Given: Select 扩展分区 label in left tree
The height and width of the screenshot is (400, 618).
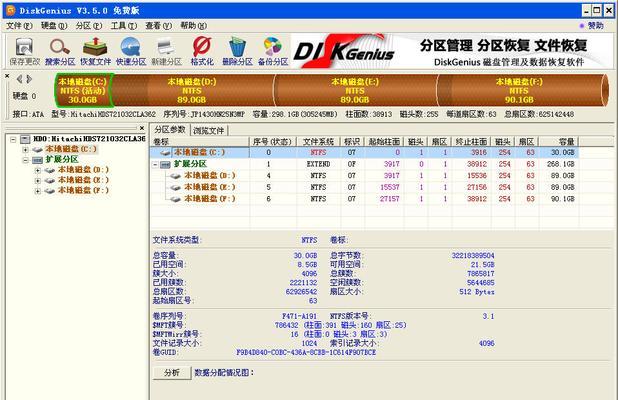Looking at the screenshot, I should point(62,160).
